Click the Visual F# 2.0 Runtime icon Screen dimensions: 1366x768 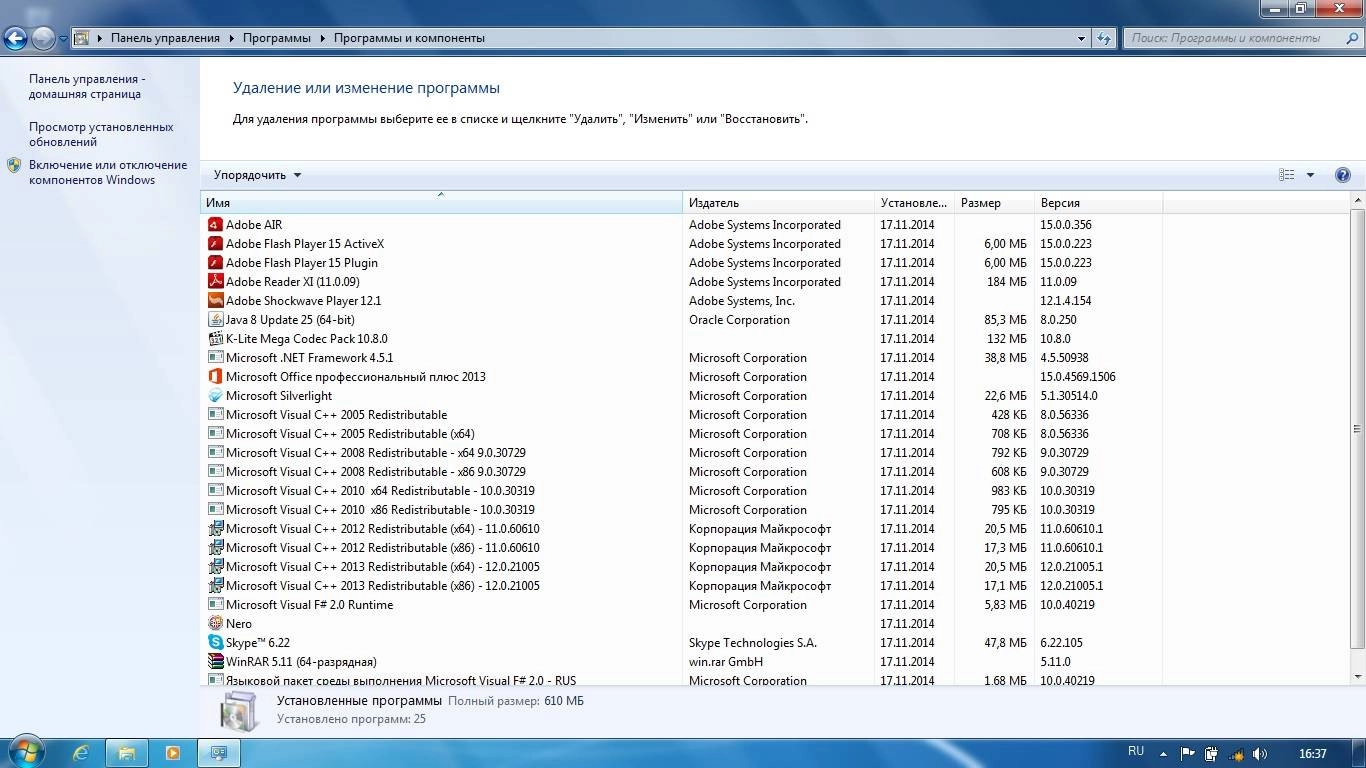pos(215,605)
